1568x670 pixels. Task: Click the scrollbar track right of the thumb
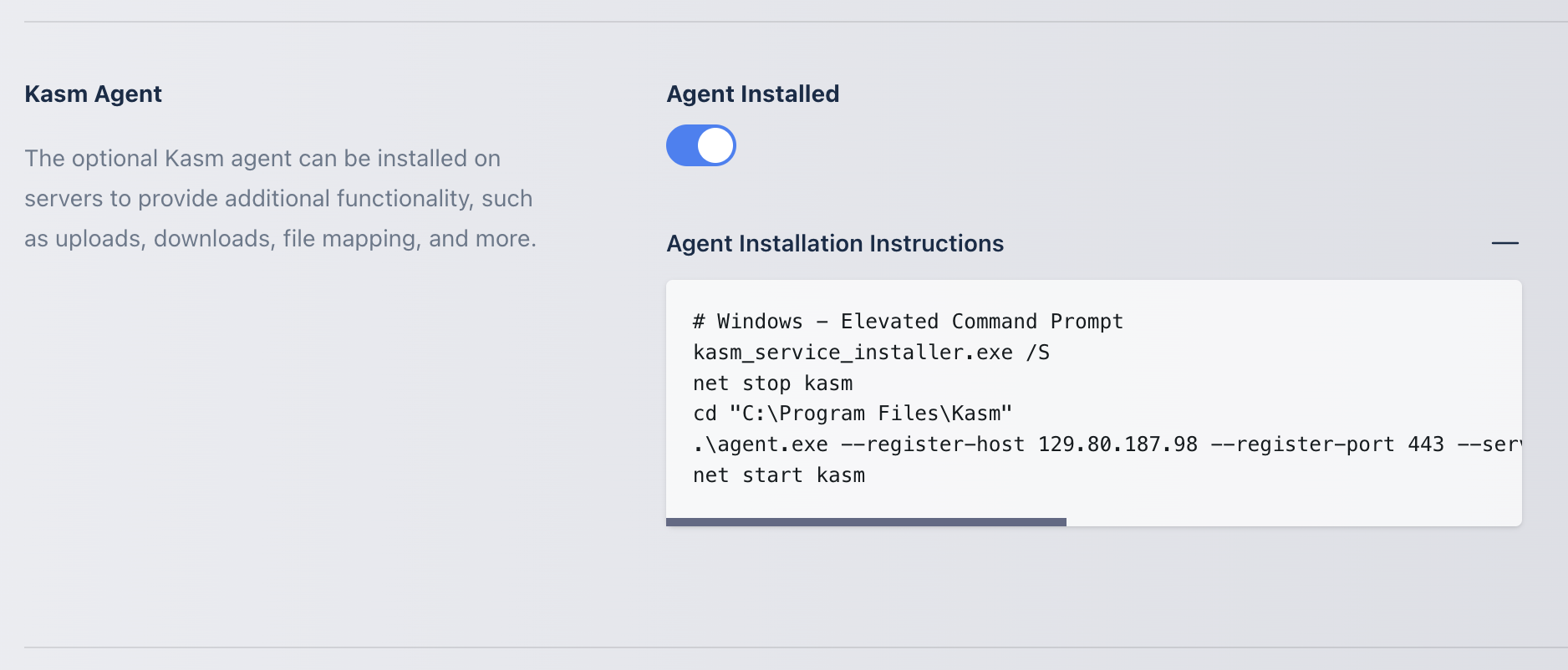pyautogui.click(x=1292, y=522)
